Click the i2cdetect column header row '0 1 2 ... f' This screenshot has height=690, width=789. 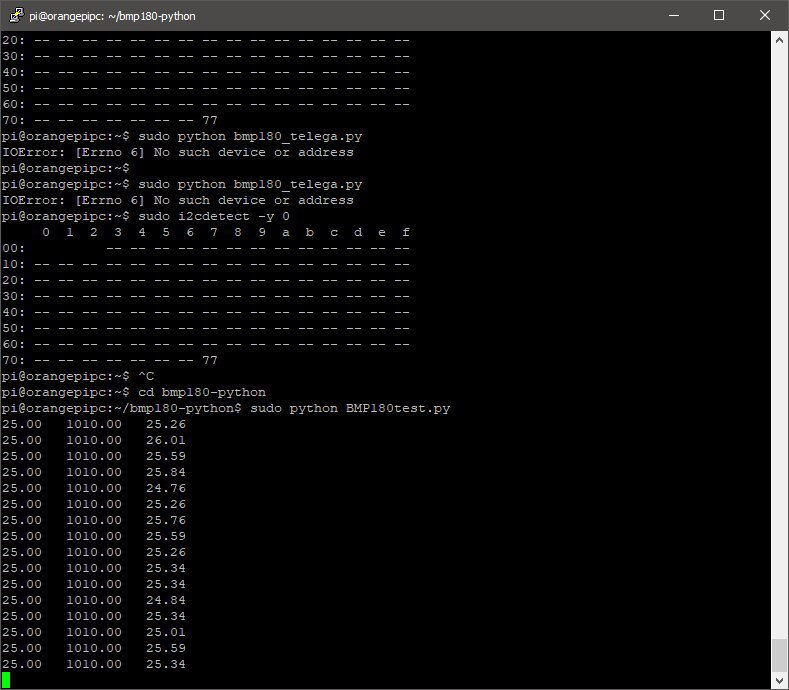point(225,232)
